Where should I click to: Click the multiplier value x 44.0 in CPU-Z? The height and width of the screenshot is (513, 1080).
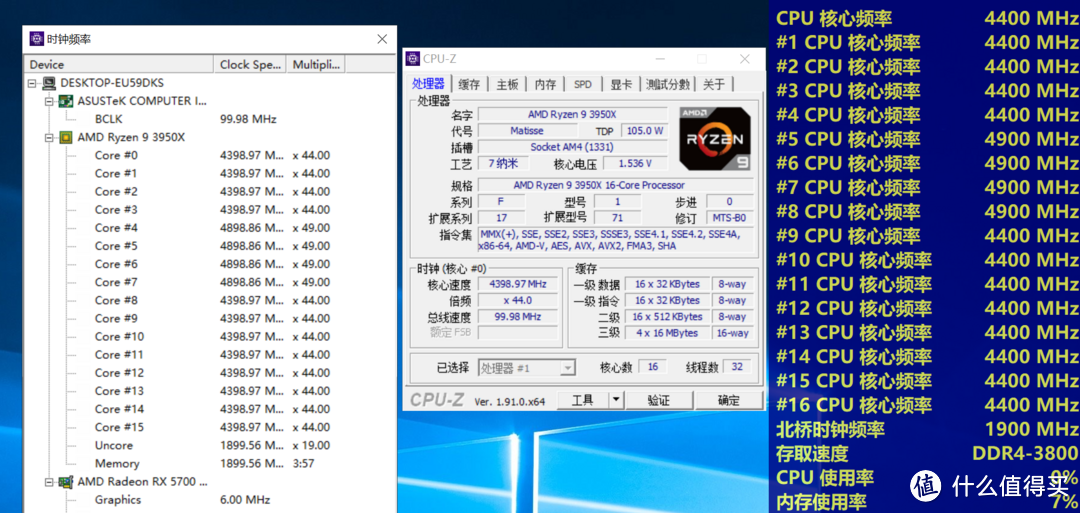tap(517, 301)
